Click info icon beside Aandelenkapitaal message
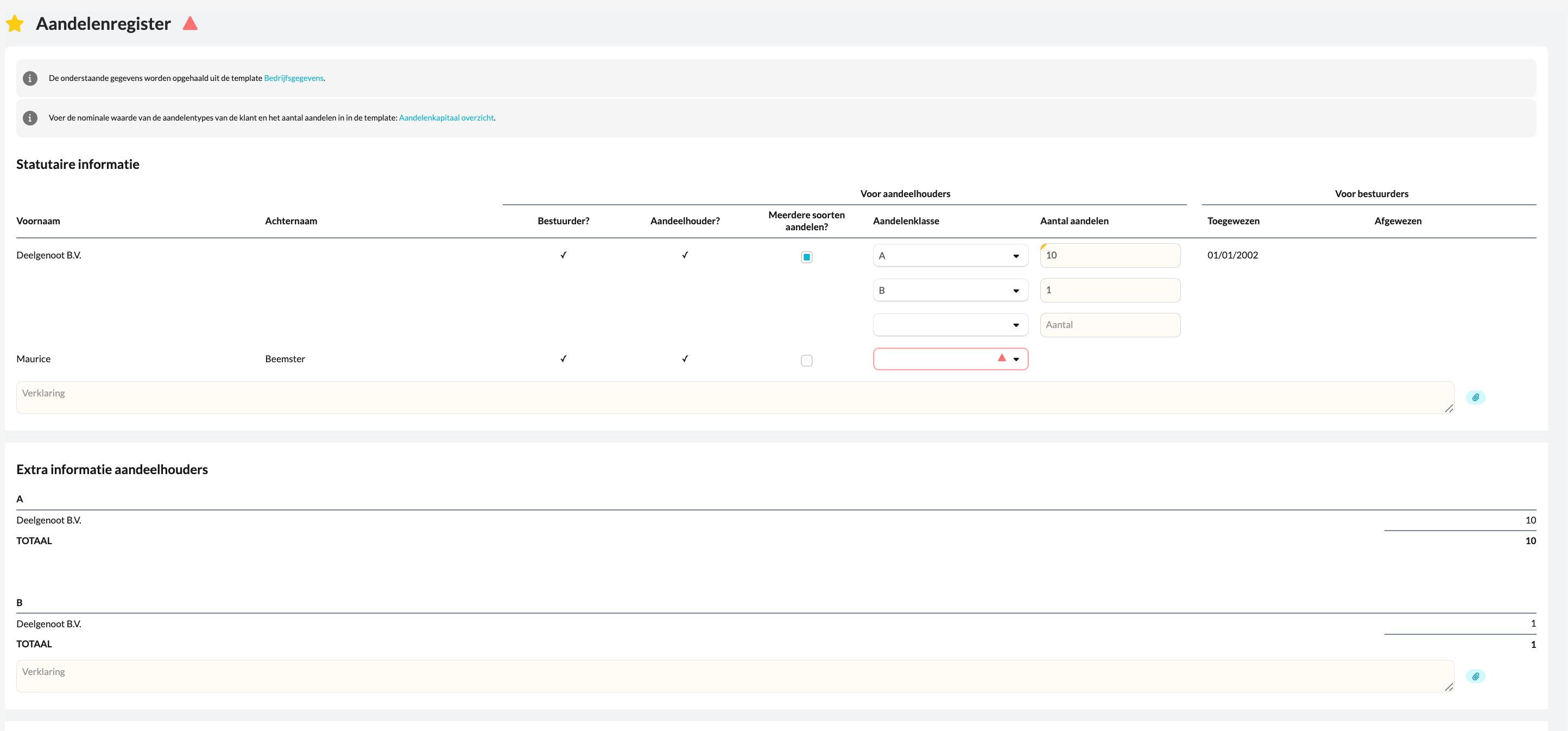Image resolution: width=1568 pixels, height=731 pixels. 30,118
